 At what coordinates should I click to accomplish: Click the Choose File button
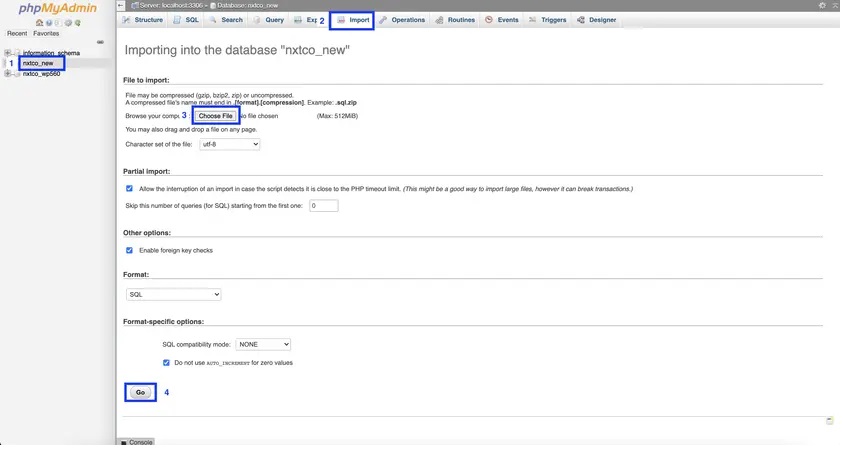pyautogui.click(x=216, y=116)
